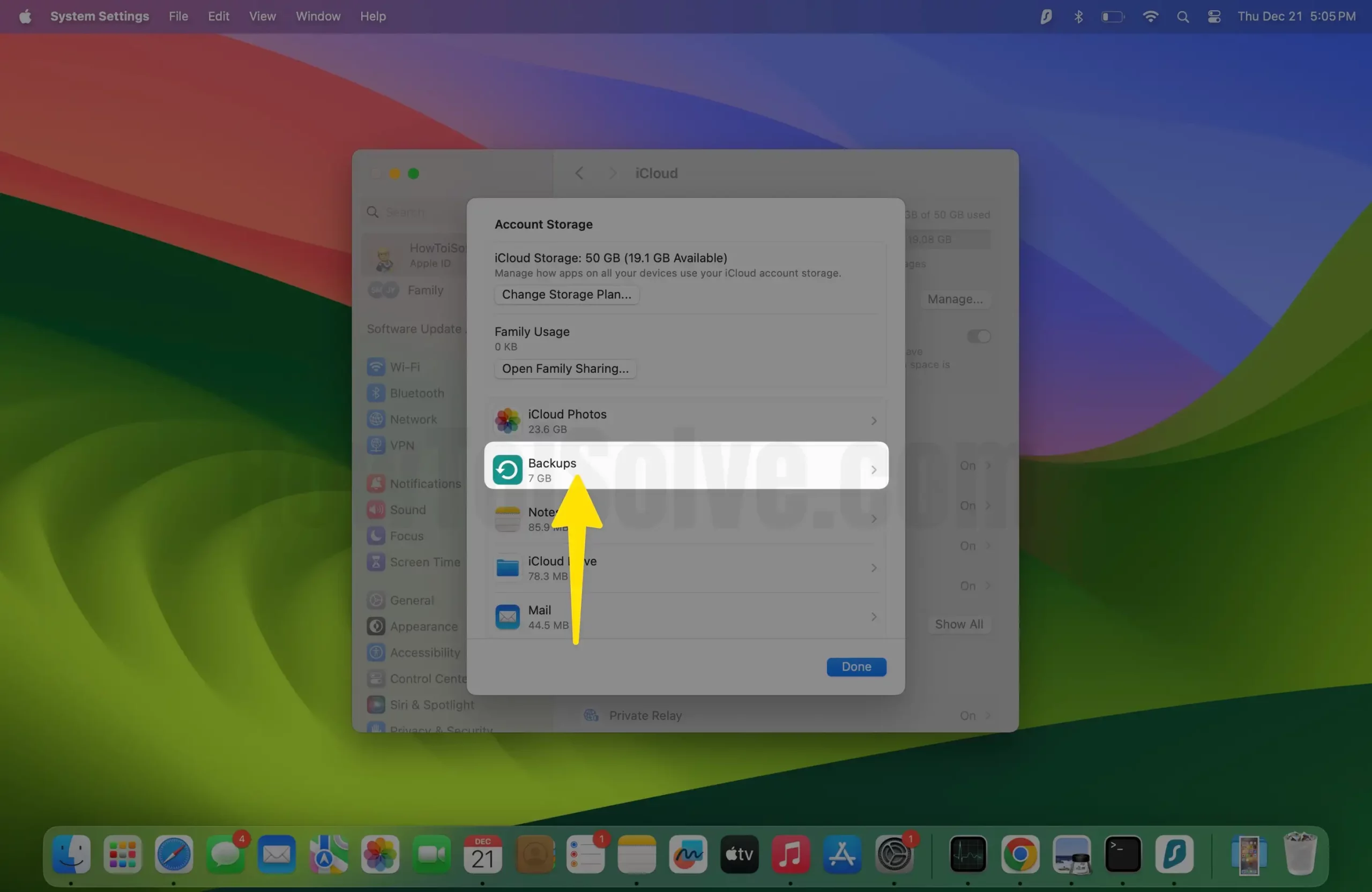This screenshot has width=1372, height=892.
Task: Select Notifications in the sidebar
Action: (415, 483)
